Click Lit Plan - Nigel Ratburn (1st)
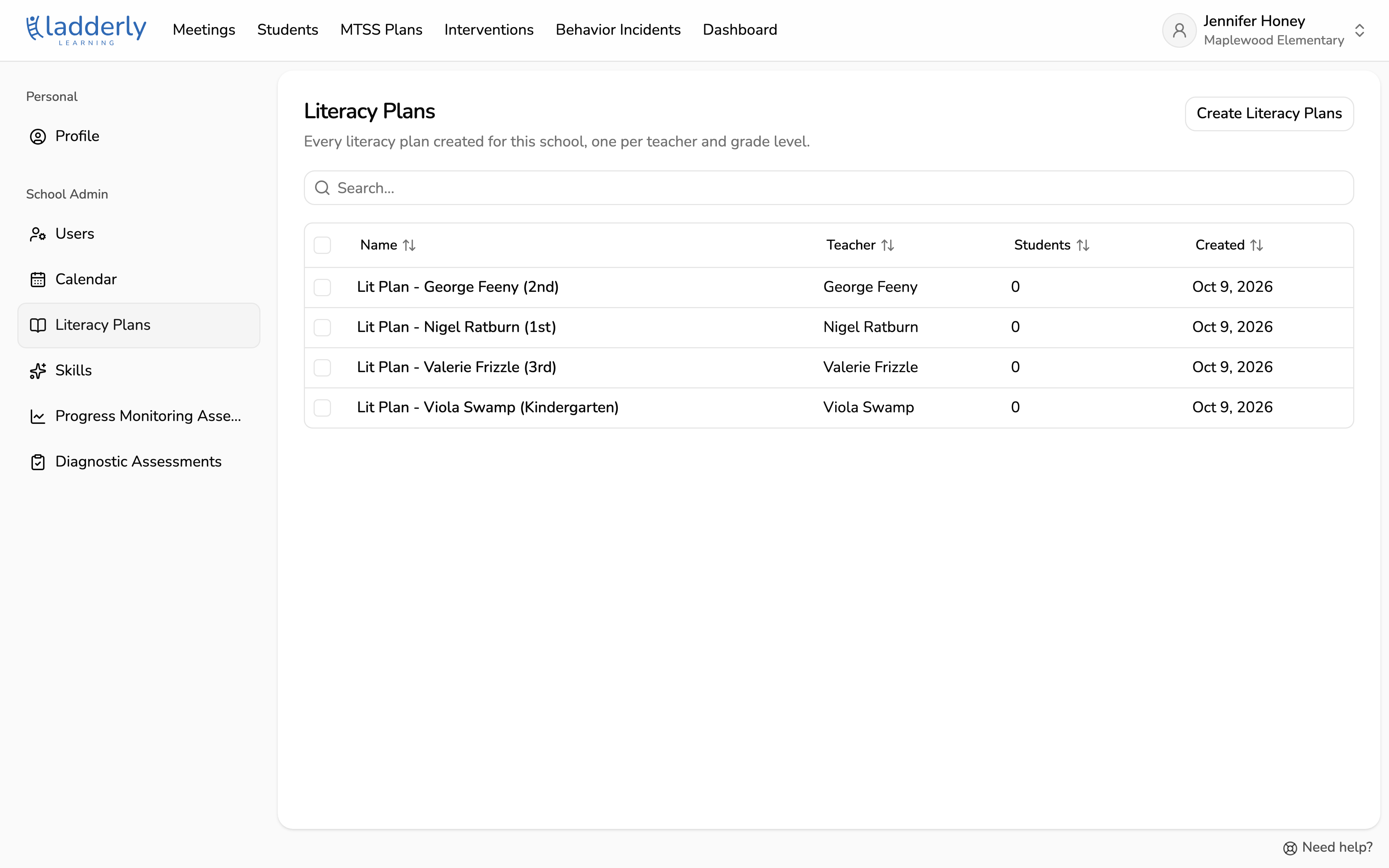The width and height of the screenshot is (1389, 868). [x=456, y=327]
